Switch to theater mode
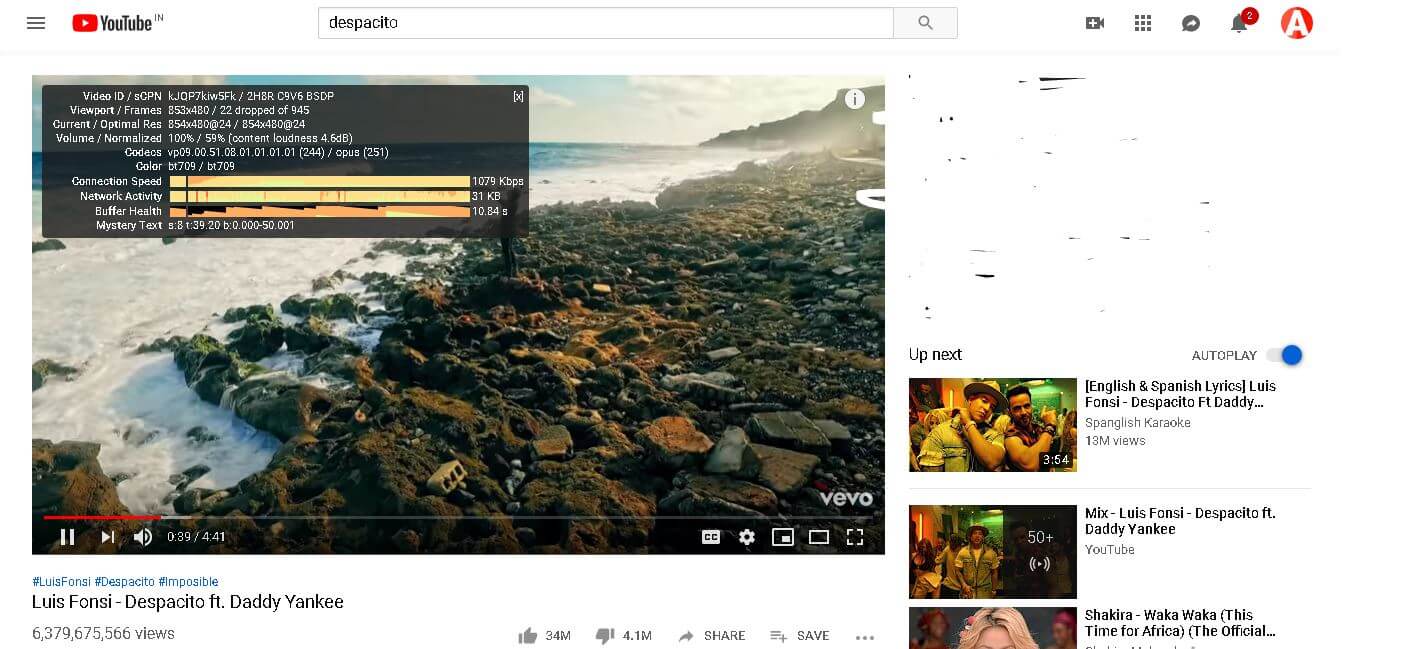 click(819, 537)
